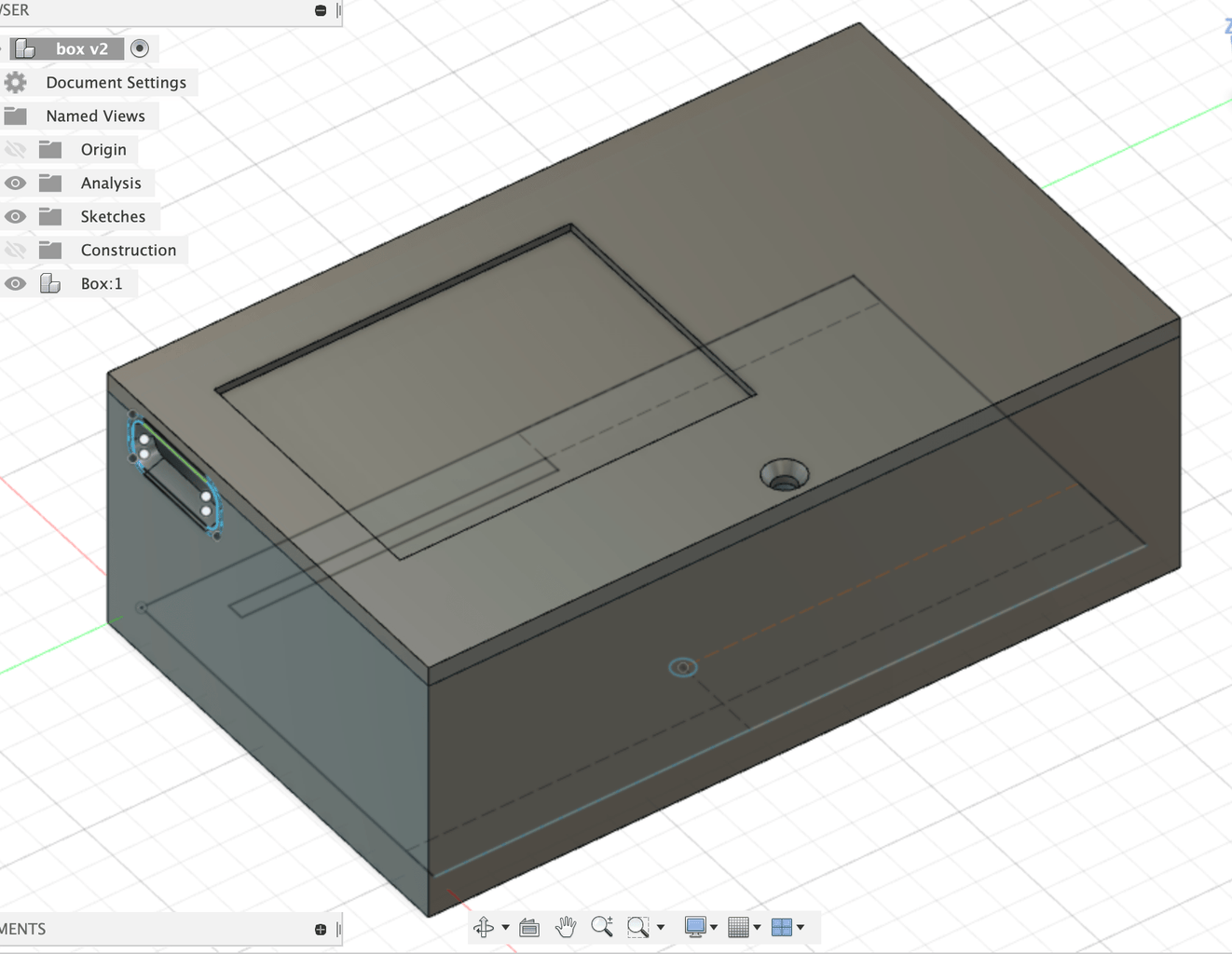Show the Origin folder using eye icon
The height and width of the screenshot is (954, 1232).
coord(15,150)
